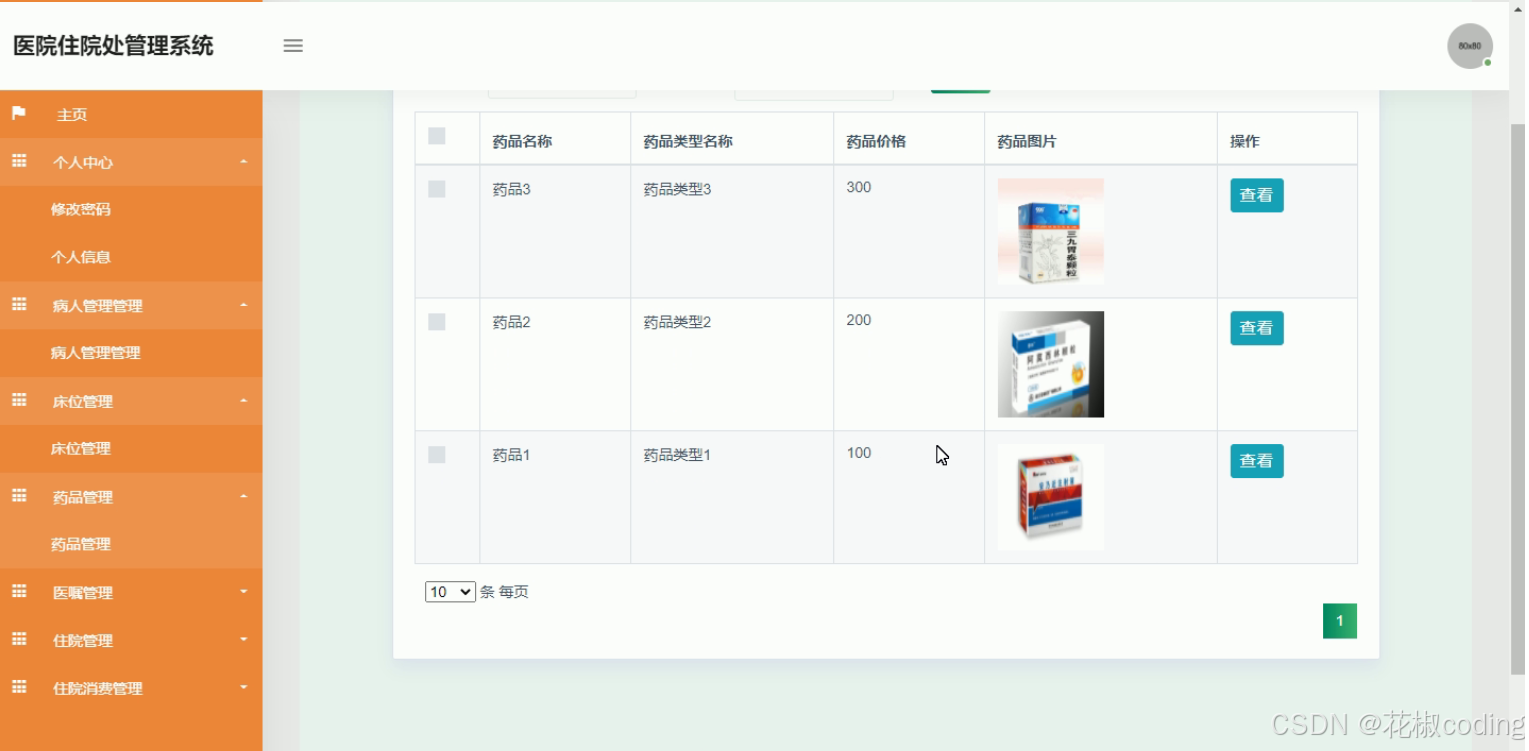Click 查看 button for 药品2
Viewport: 1529px width, 751px height.
click(x=1256, y=328)
